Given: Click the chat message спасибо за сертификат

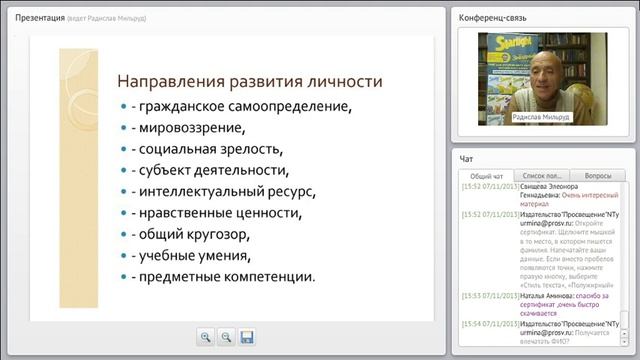Looking at the screenshot, I should pos(564,304).
